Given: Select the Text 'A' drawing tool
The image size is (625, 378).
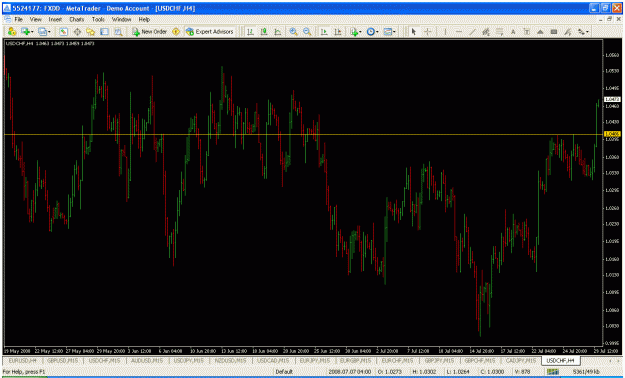Looking at the screenshot, I should (x=513, y=32).
